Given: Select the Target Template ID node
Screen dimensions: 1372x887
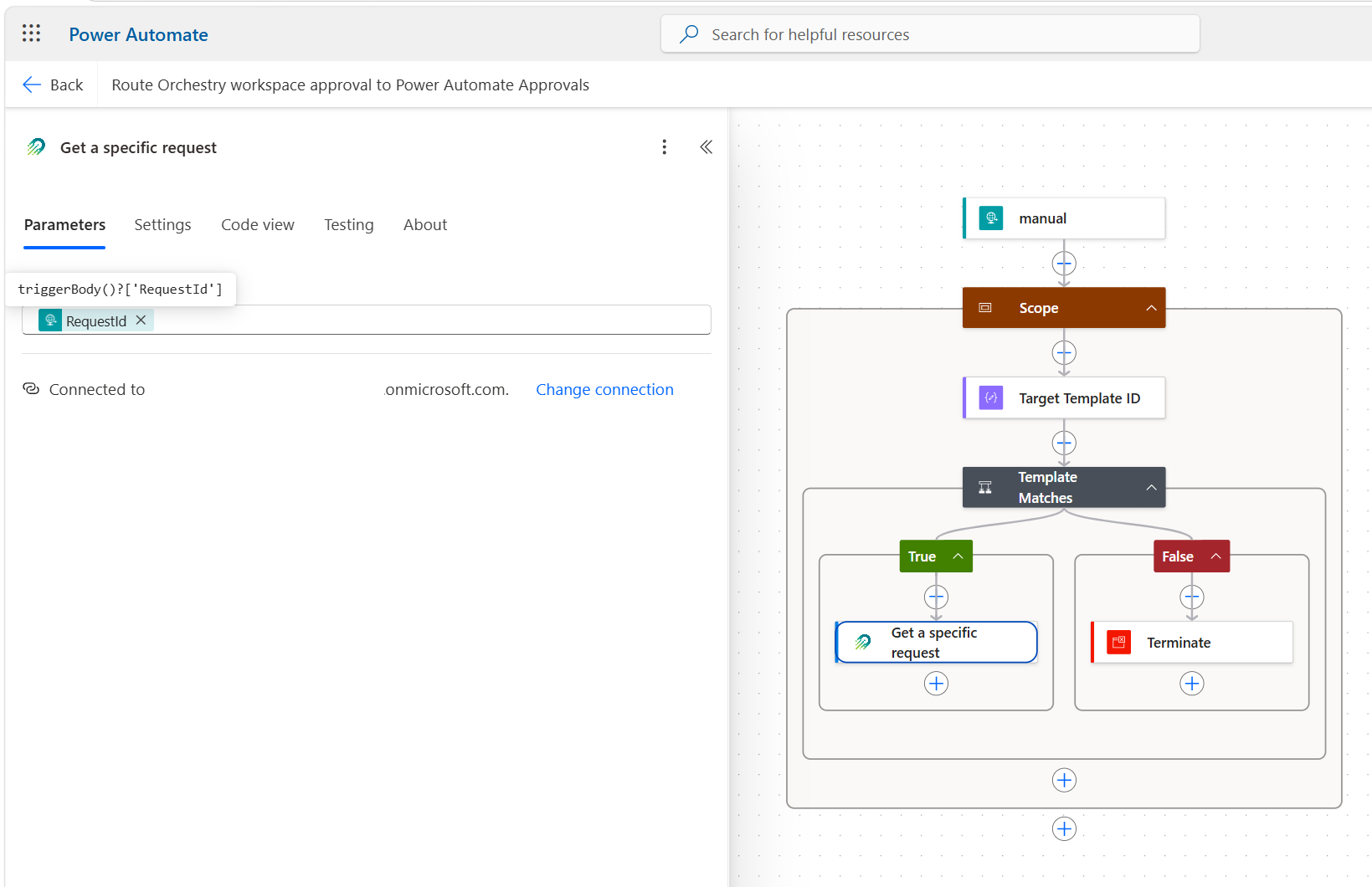Looking at the screenshot, I should (x=1064, y=398).
